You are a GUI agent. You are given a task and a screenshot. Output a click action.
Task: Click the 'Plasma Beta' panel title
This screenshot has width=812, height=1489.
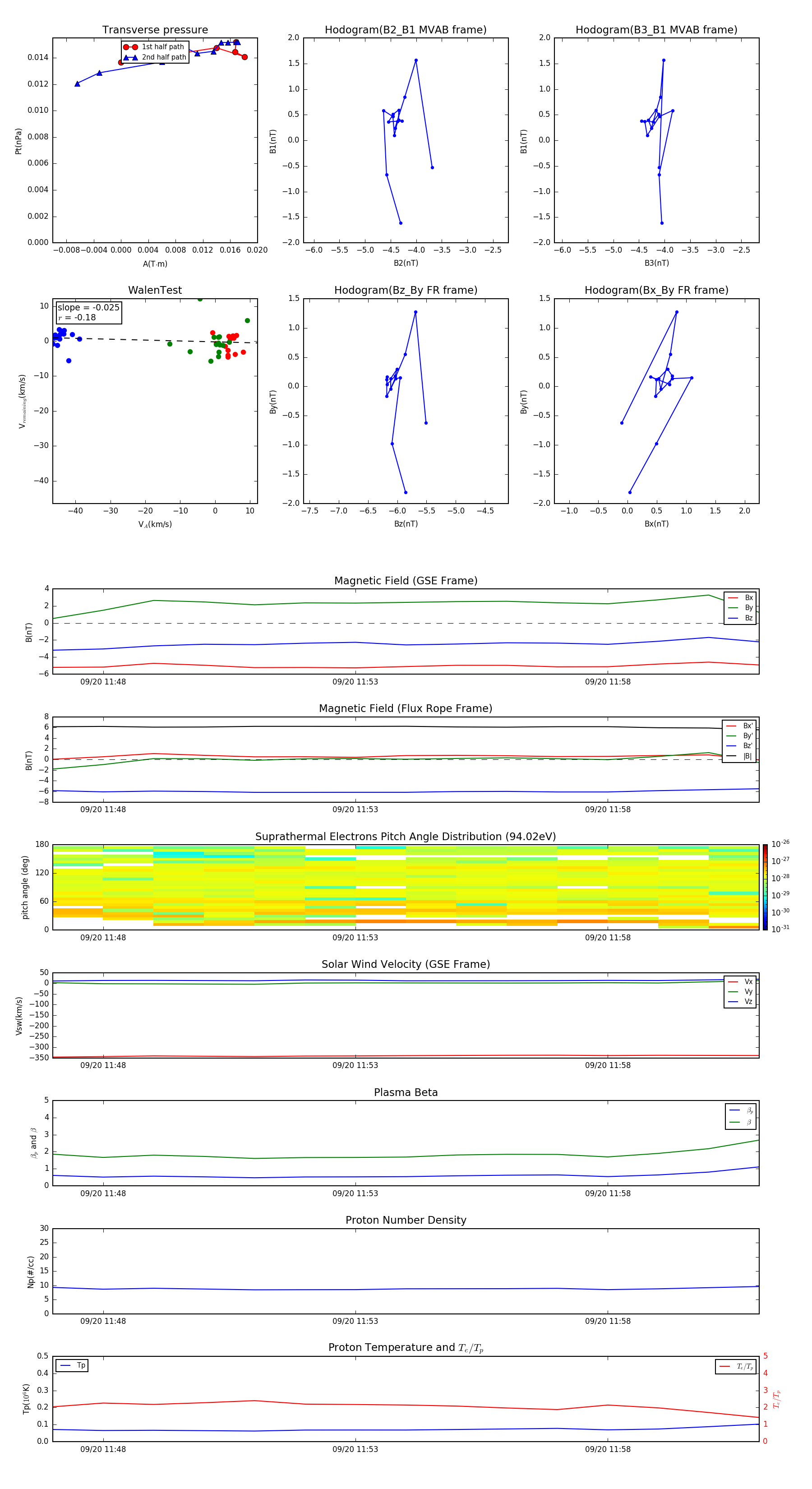click(406, 1093)
